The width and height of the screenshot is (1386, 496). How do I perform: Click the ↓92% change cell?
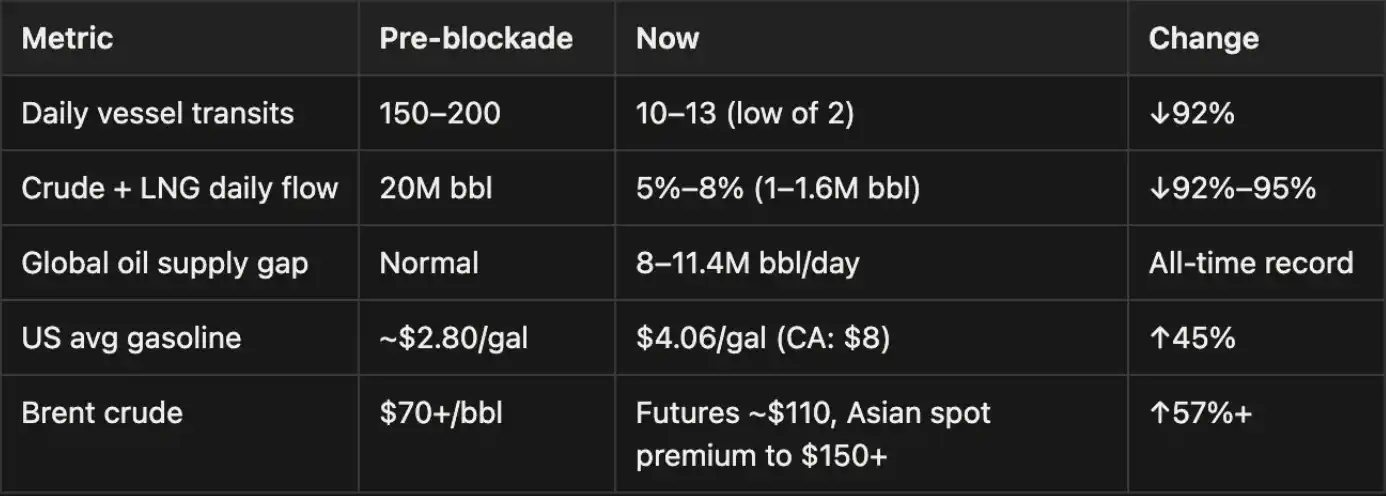[x=1192, y=113]
